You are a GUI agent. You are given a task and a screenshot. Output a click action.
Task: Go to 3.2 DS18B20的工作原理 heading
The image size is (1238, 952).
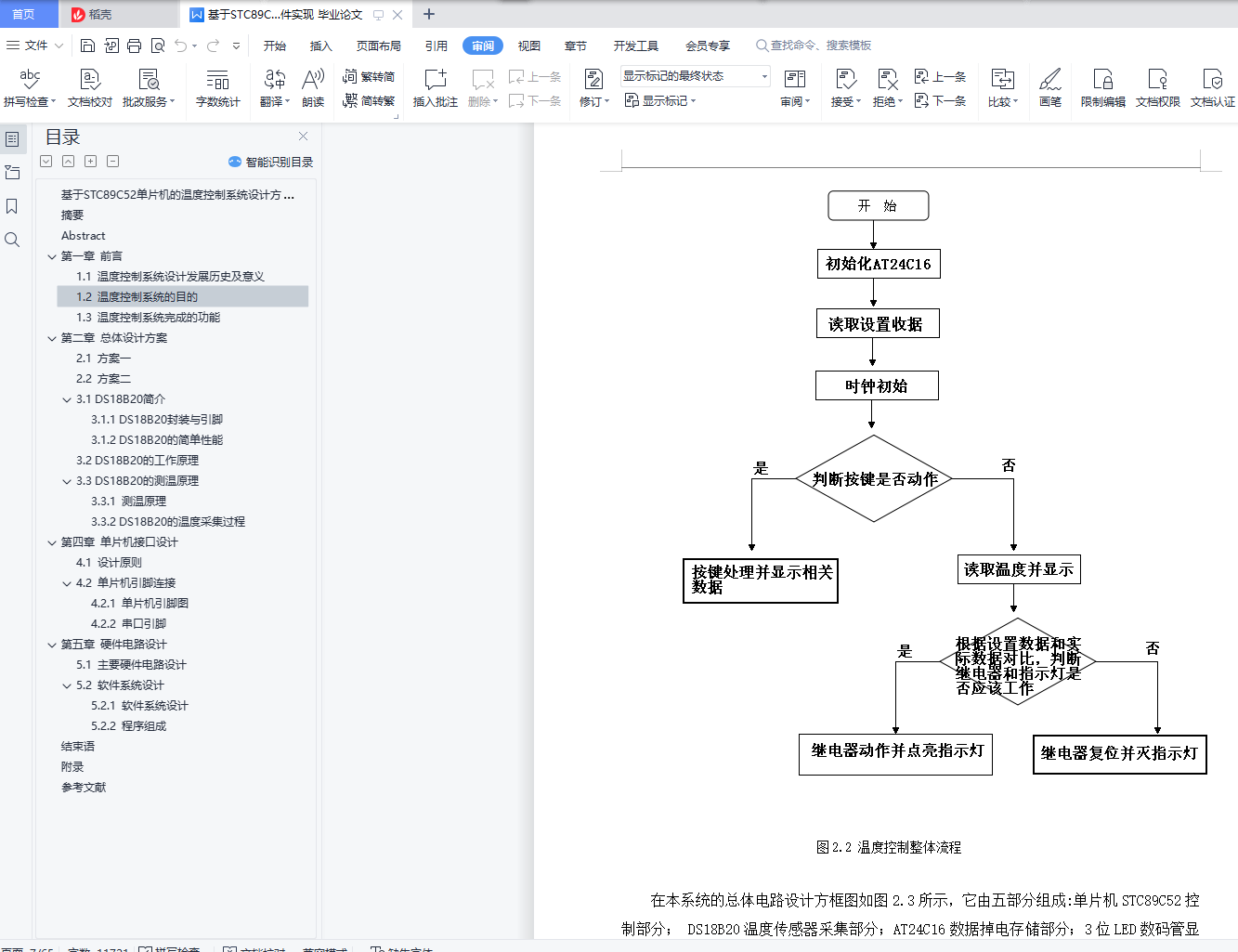coord(137,461)
